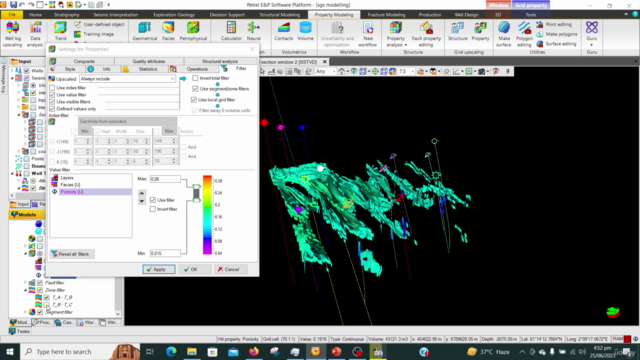Toggle Defined values only checkbox
Viewport: 640px width, 360px height.
point(52,109)
